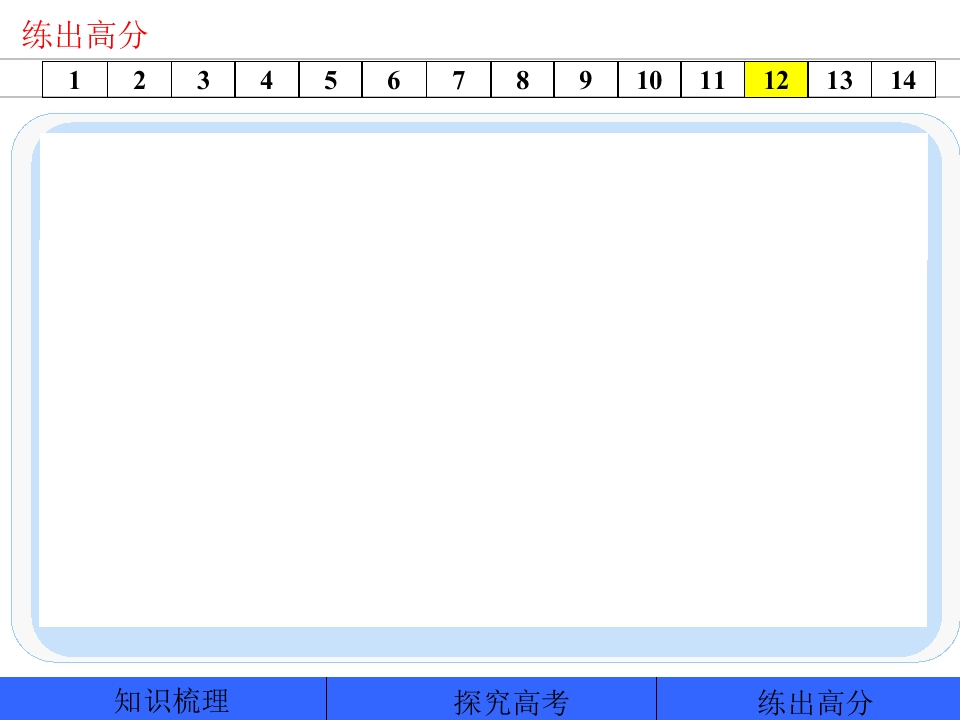Open question 10

650,80
